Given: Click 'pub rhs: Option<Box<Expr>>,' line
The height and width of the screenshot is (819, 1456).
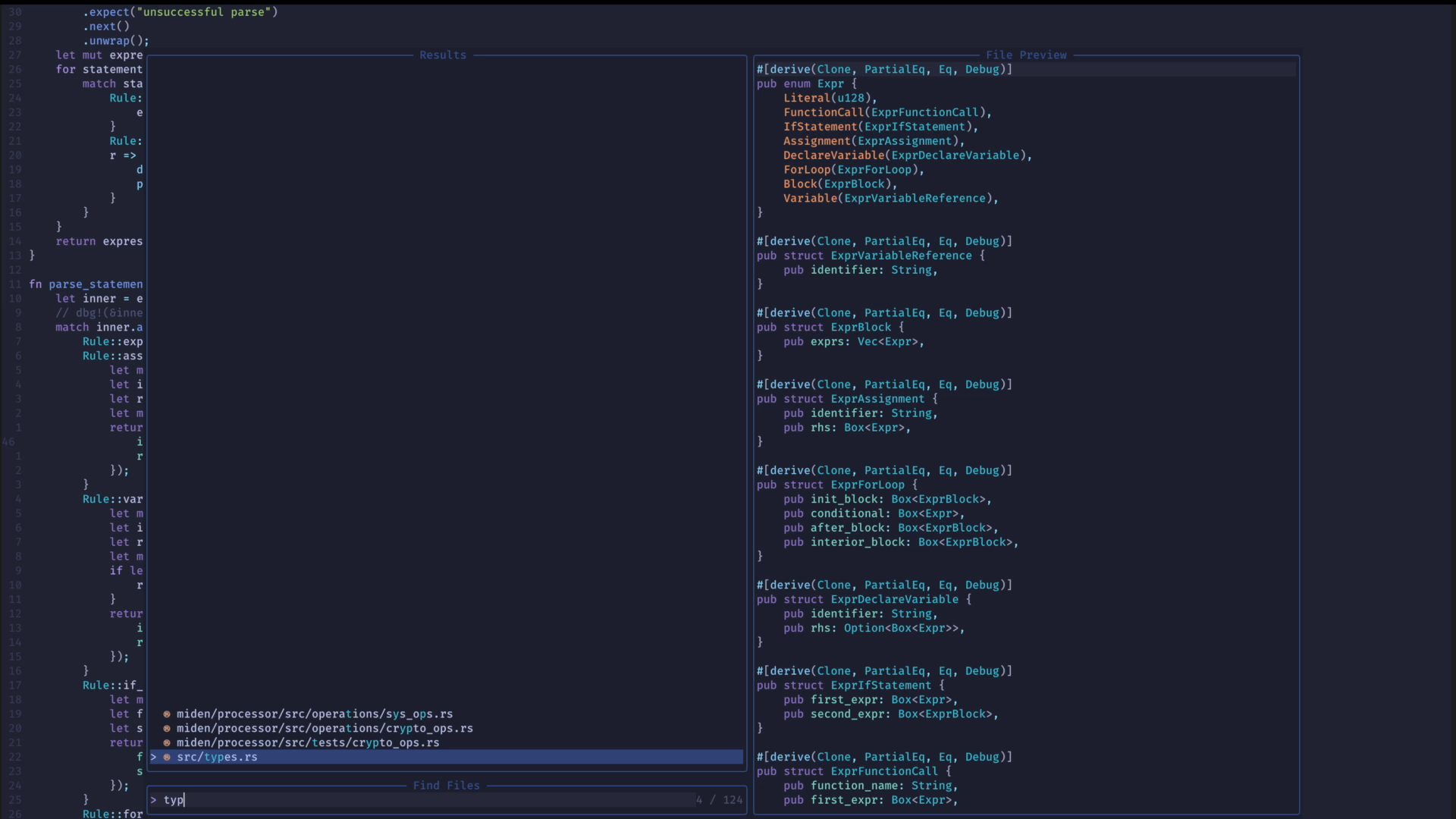Looking at the screenshot, I should [x=874, y=629].
